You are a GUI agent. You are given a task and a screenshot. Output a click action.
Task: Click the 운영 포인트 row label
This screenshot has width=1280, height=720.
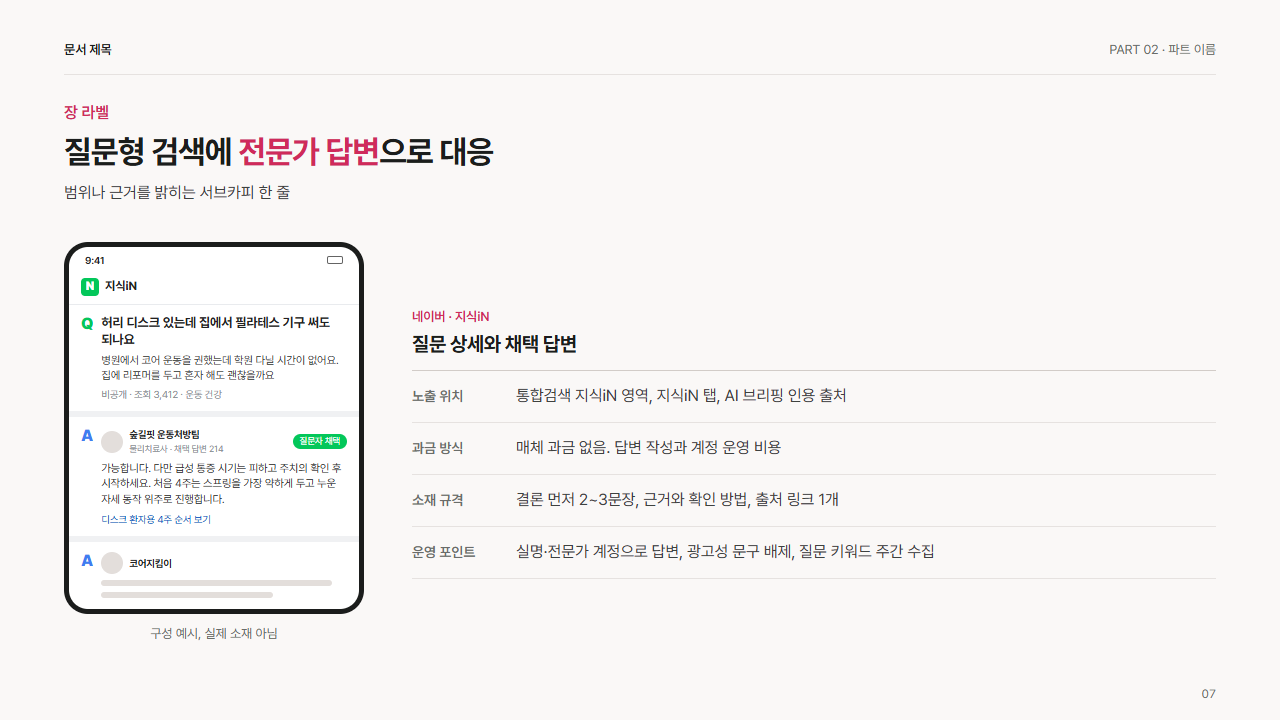coord(443,552)
